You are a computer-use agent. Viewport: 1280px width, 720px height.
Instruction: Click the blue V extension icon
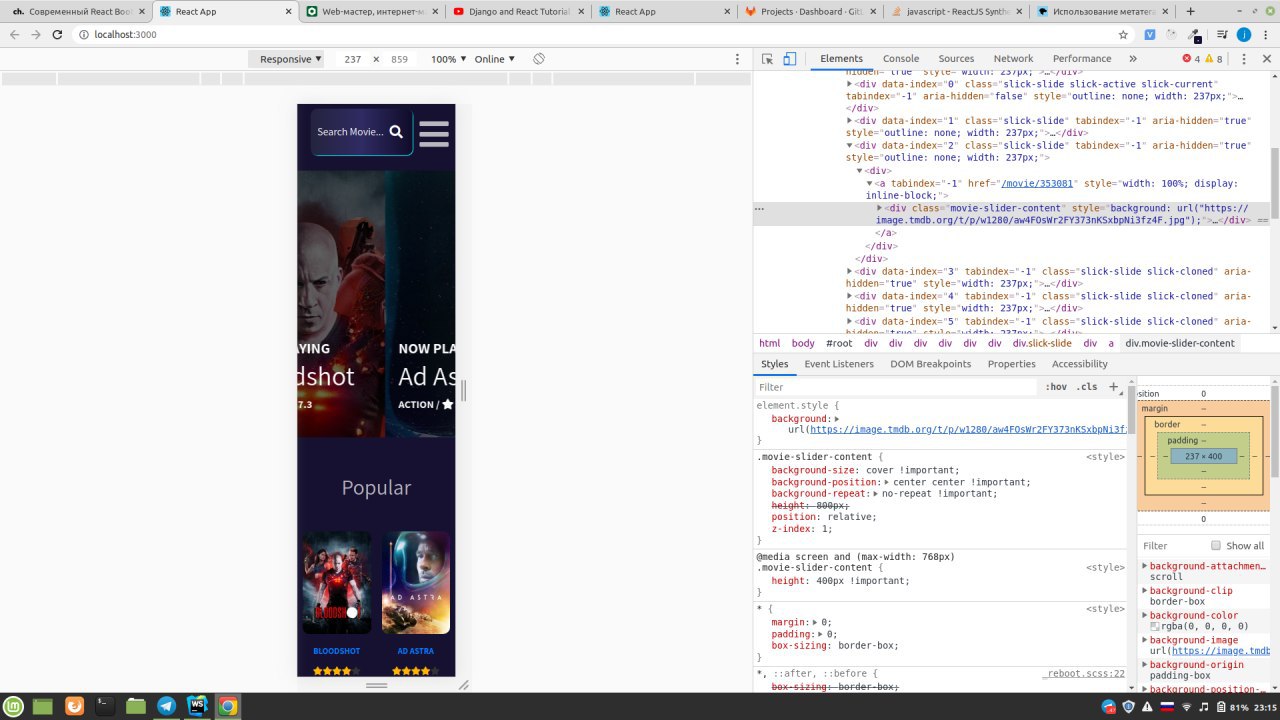tap(1150, 34)
